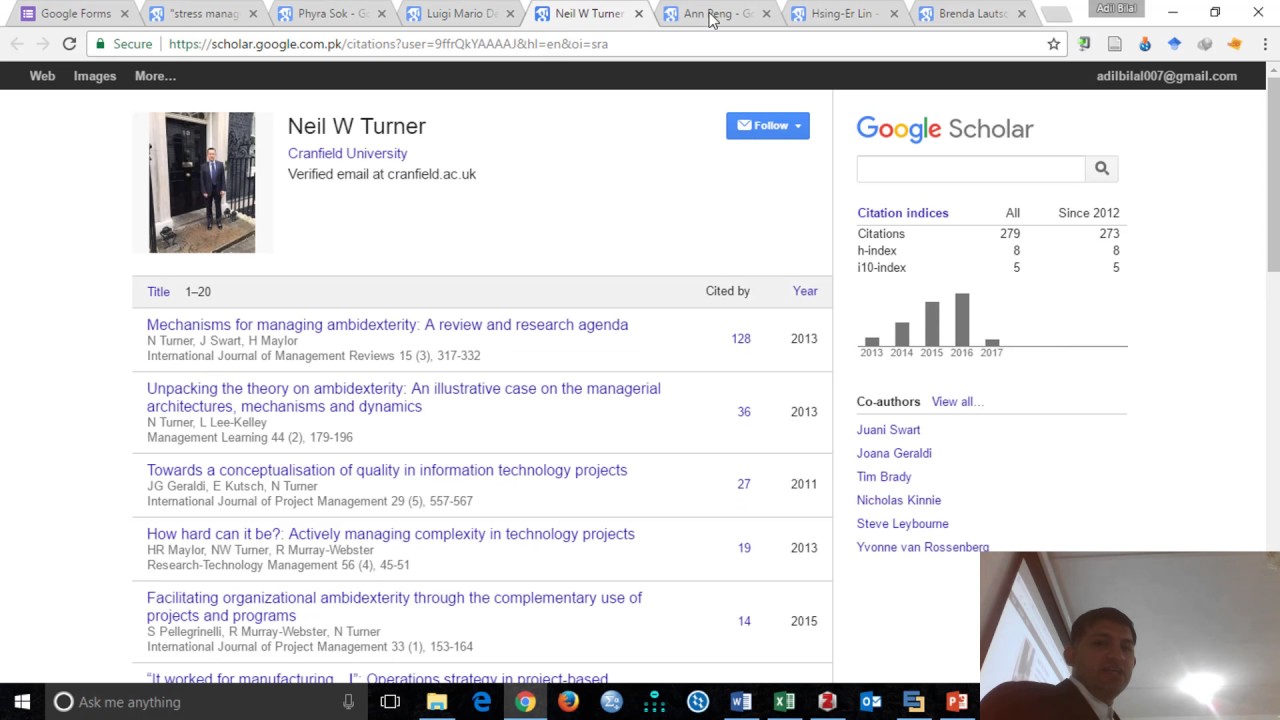Open "Unpacking the theory on ambidexterity" article
1280x720 pixels.
[403, 398]
